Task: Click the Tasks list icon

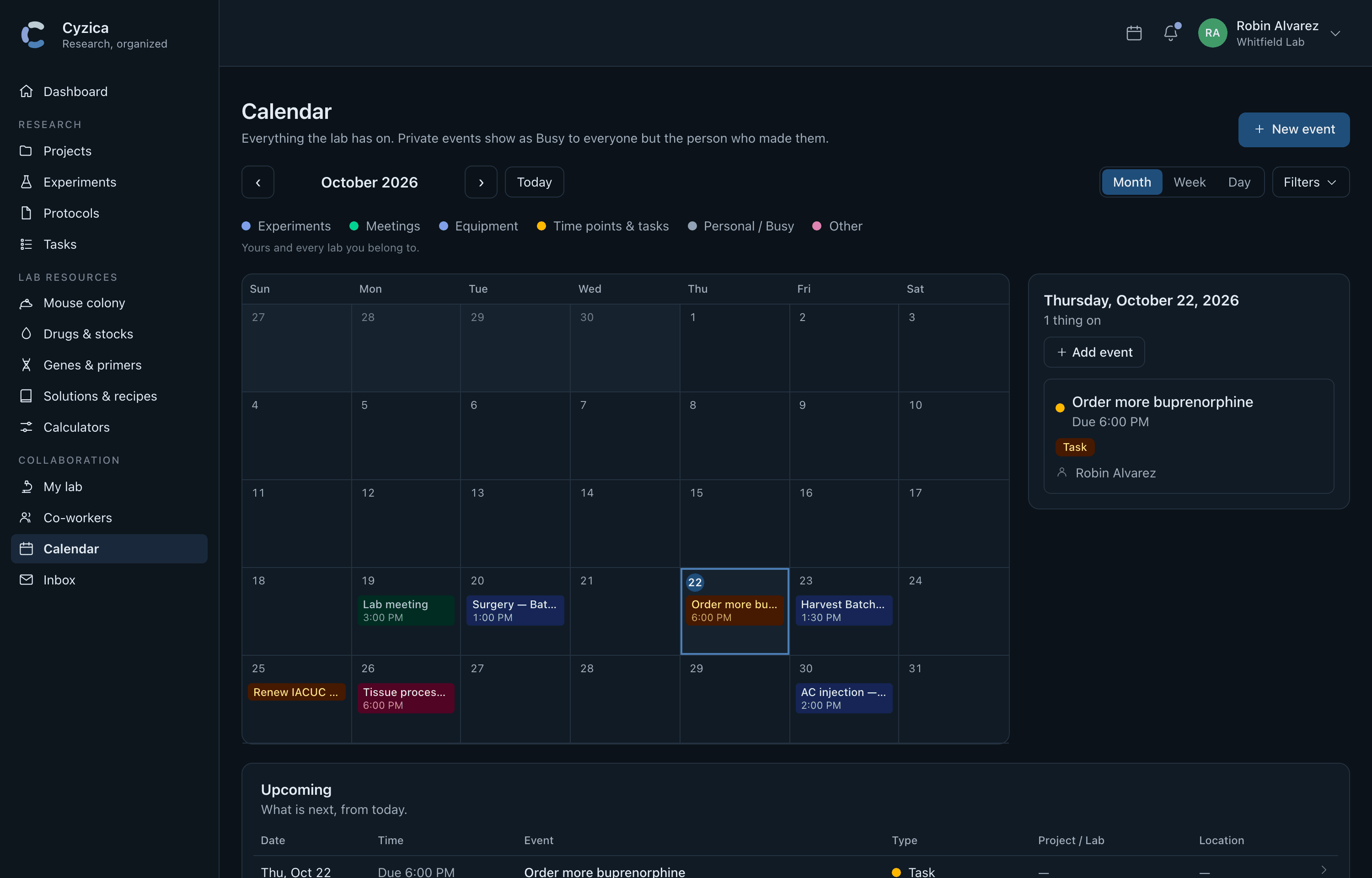Action: [26, 244]
